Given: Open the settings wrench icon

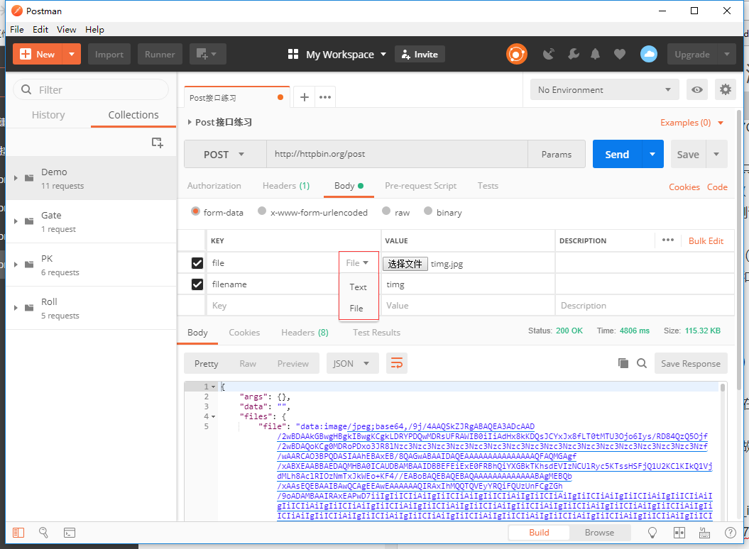Looking at the screenshot, I should 573,54.
